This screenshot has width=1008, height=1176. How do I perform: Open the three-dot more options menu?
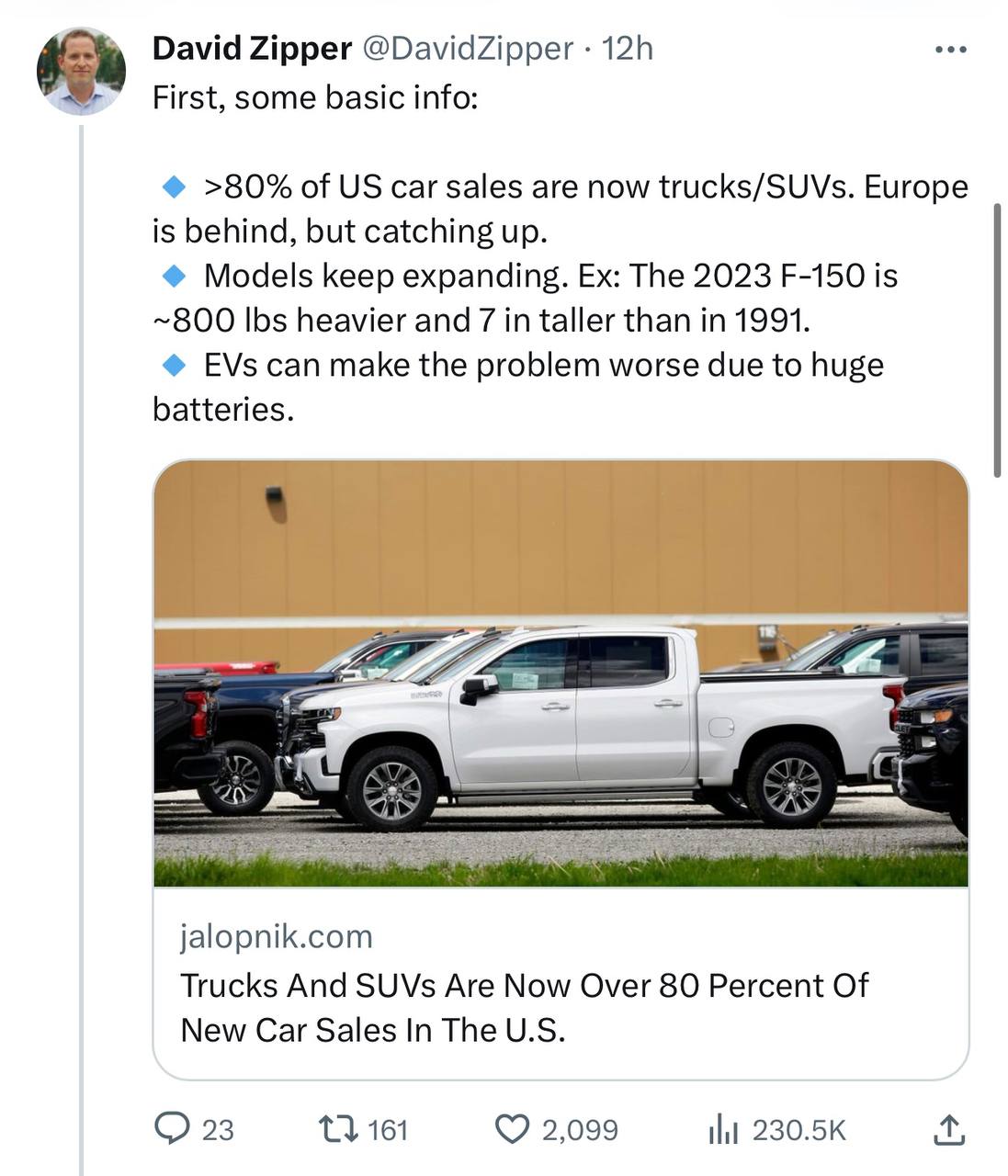(x=949, y=50)
